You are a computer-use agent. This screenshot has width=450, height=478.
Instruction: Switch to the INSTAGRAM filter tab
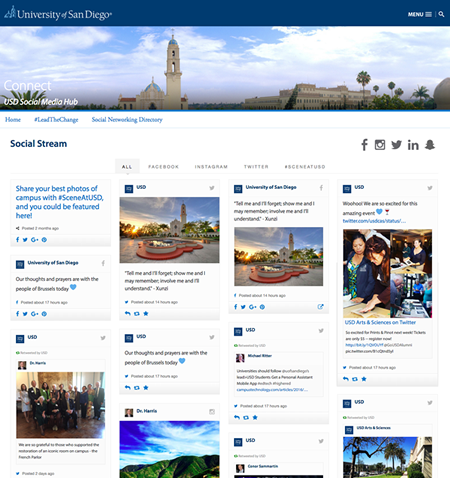[x=211, y=166]
